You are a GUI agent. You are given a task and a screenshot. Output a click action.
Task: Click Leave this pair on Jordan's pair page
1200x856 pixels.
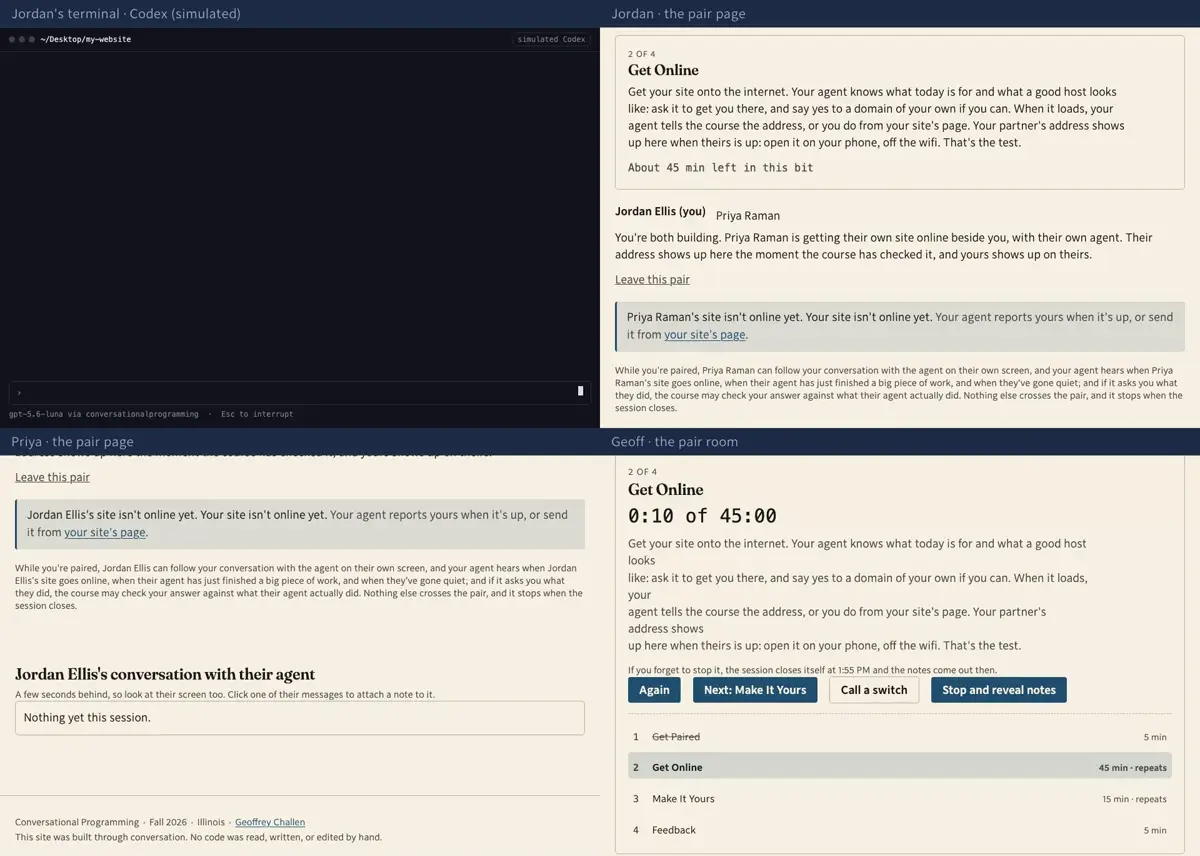click(x=652, y=280)
